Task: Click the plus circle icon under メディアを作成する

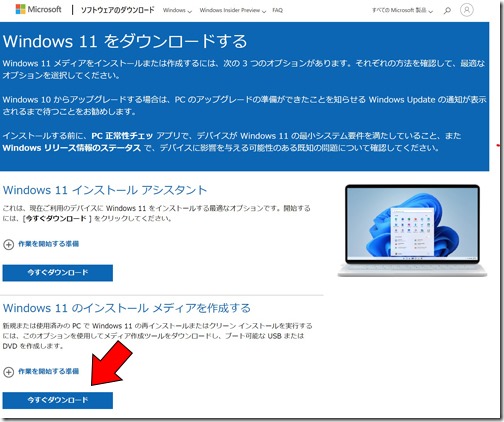Action: click(x=8, y=372)
